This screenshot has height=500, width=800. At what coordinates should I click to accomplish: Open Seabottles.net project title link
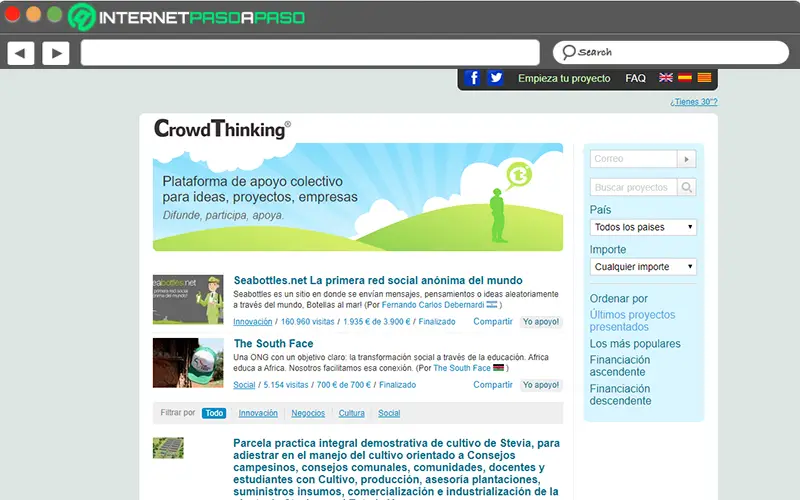pos(378,280)
